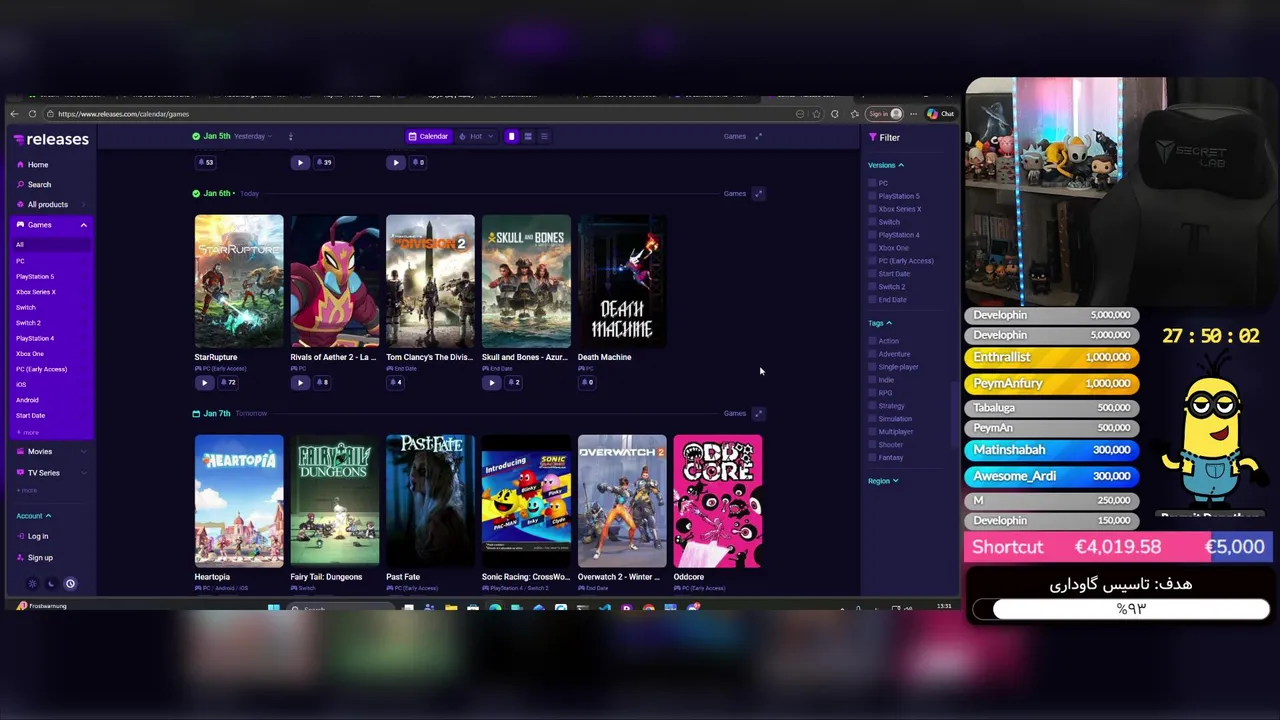The width and height of the screenshot is (1280, 720).
Task: Expand the Jan 7th section fullscreen icon
Action: coord(758,413)
